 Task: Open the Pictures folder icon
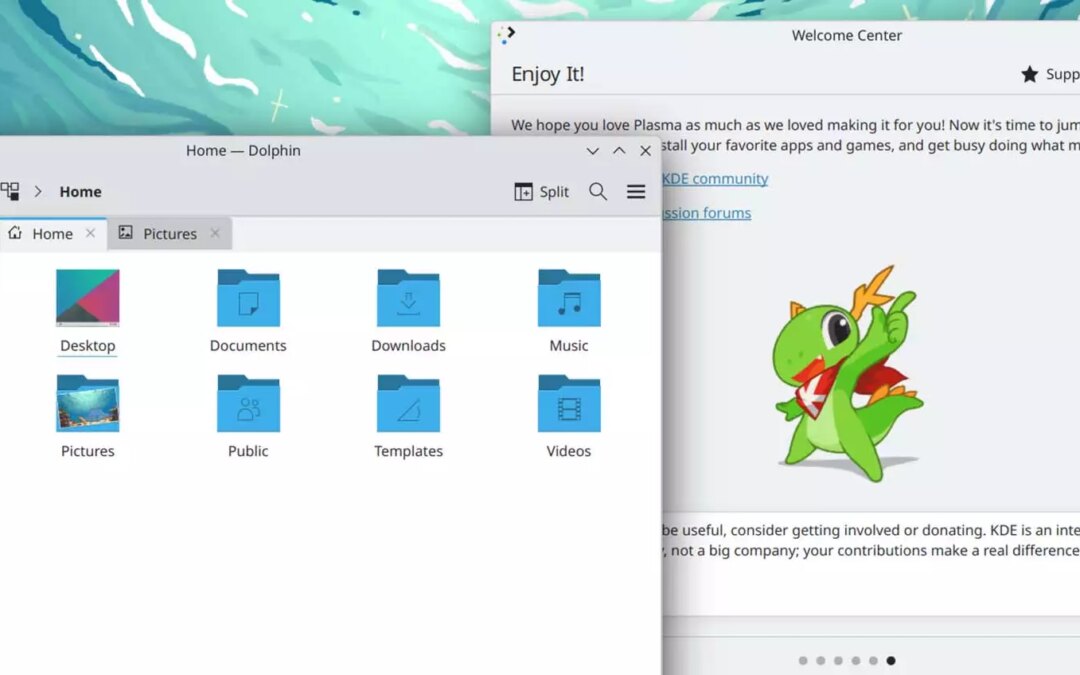88,404
